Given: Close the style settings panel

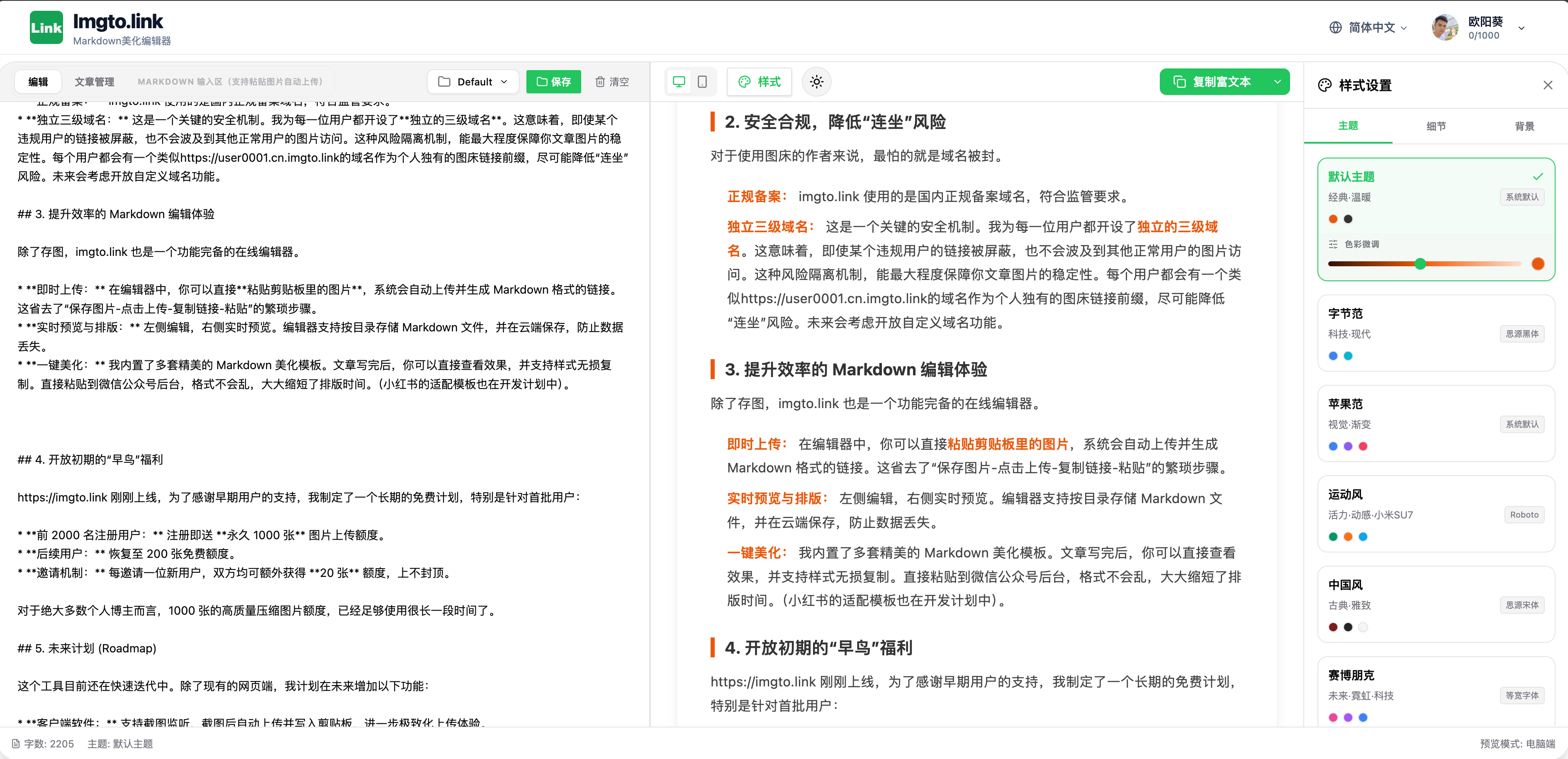Looking at the screenshot, I should click(1547, 85).
